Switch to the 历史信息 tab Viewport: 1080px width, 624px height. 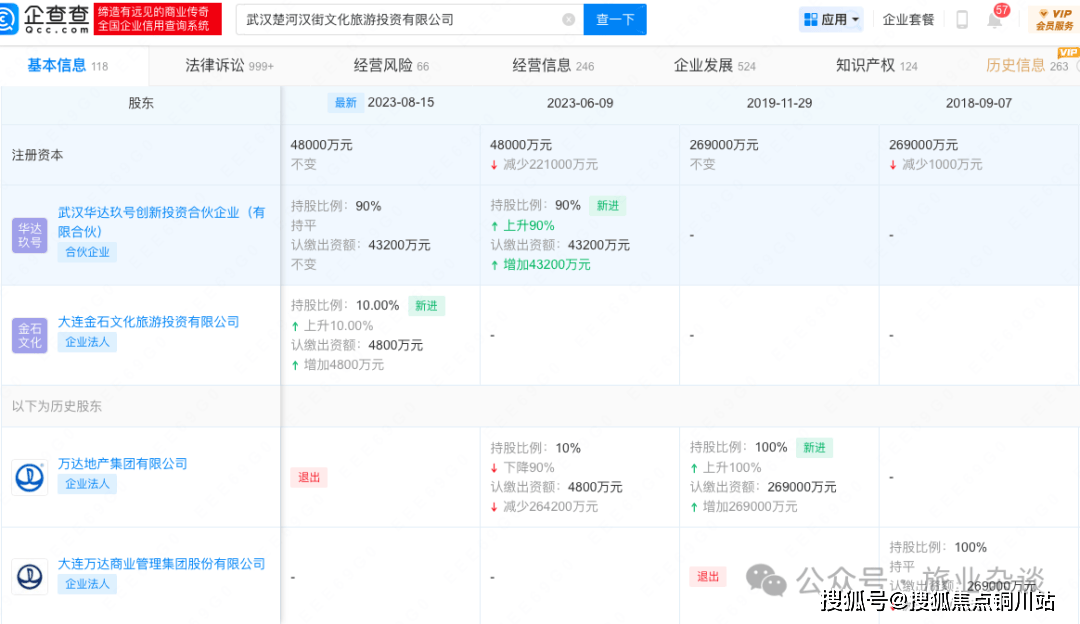1027,66
